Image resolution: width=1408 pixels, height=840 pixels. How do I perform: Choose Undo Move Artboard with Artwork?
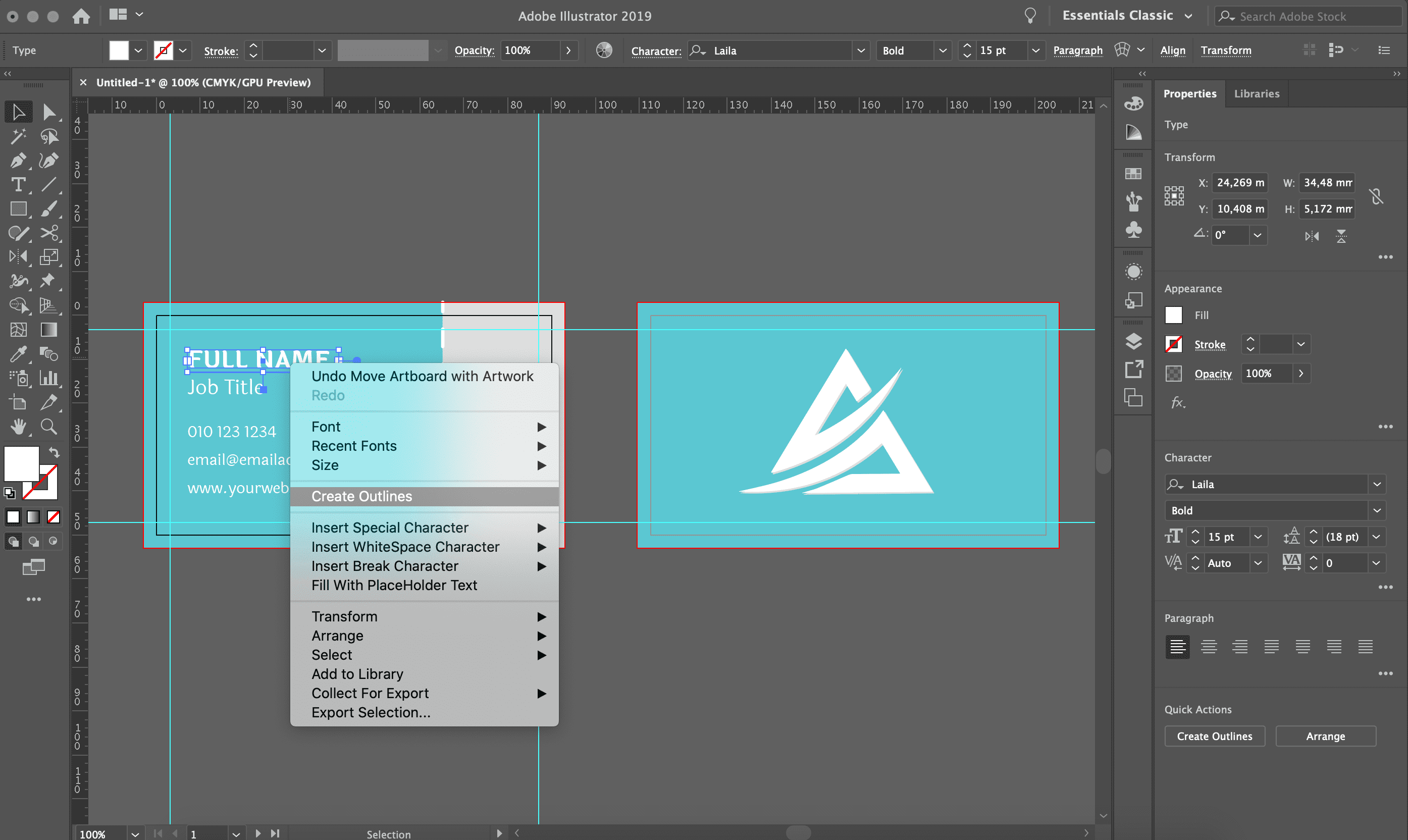tap(424, 377)
